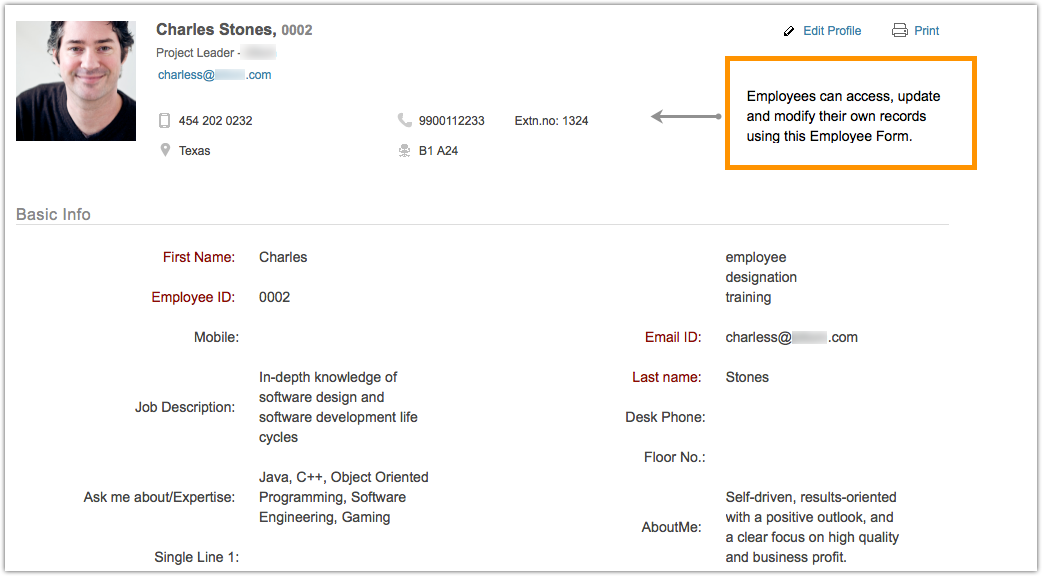Viewport: 1042px width, 576px height.
Task: Open the email link under Project Leader
Action: 214,75
